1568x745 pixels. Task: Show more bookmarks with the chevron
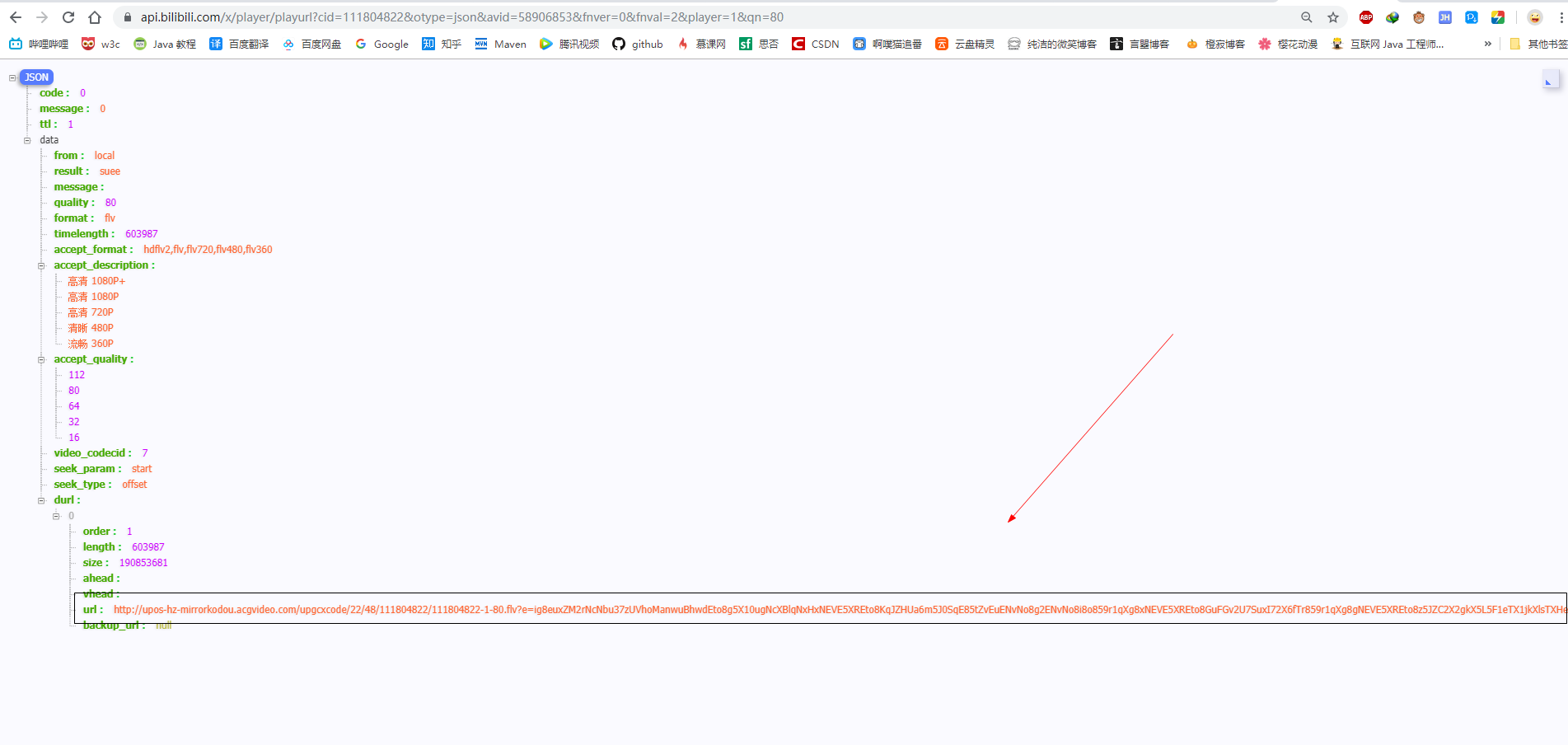coord(1487,44)
